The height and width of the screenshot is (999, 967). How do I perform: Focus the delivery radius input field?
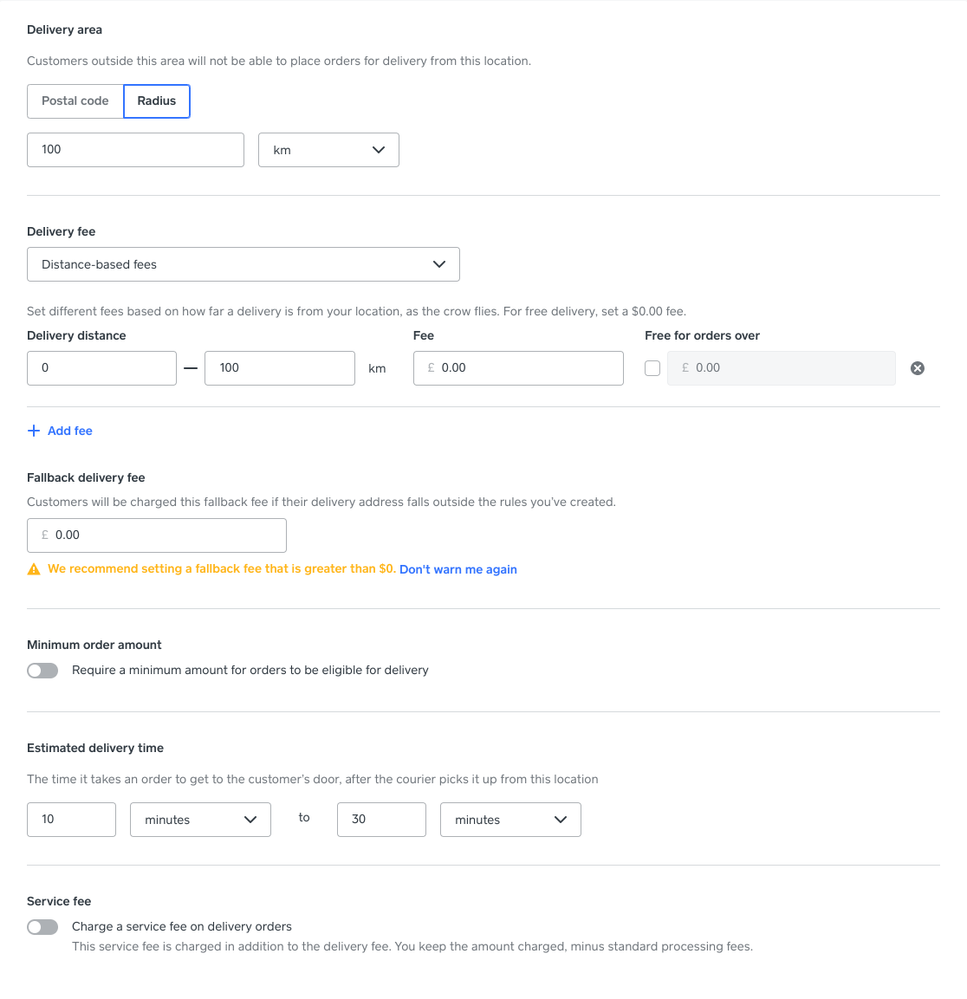click(x=135, y=150)
